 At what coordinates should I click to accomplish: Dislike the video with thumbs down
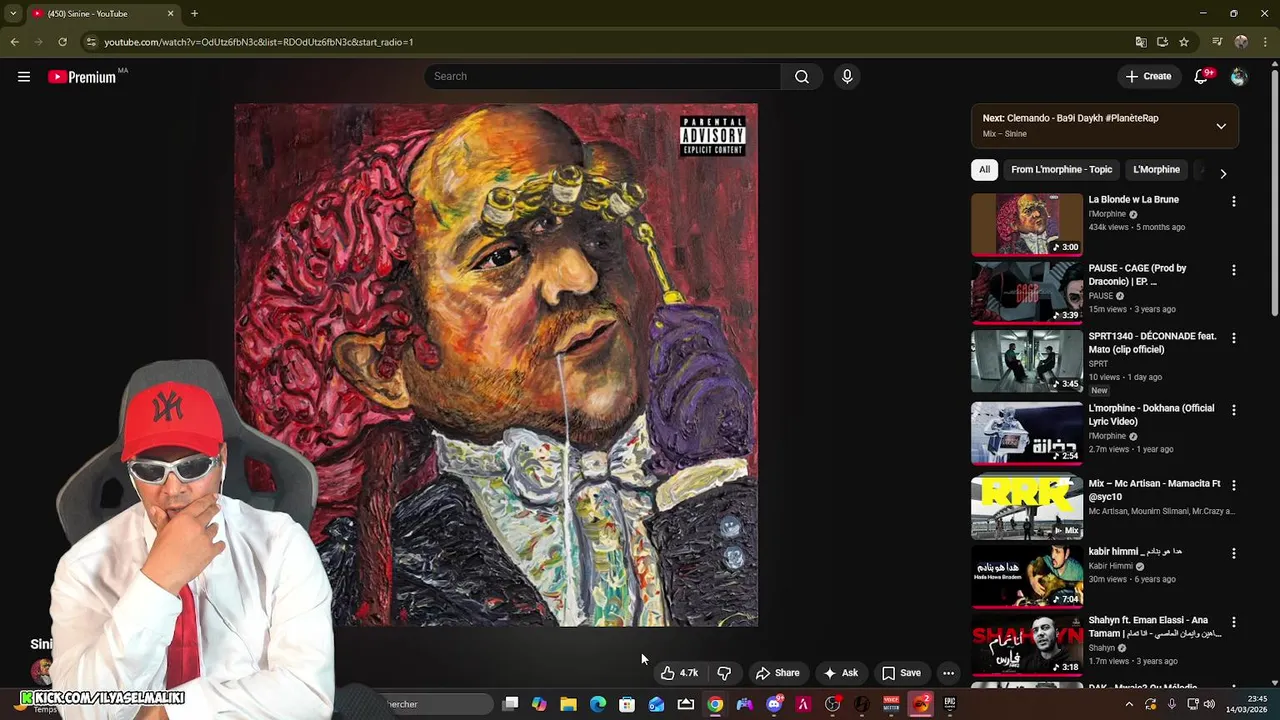pos(724,673)
